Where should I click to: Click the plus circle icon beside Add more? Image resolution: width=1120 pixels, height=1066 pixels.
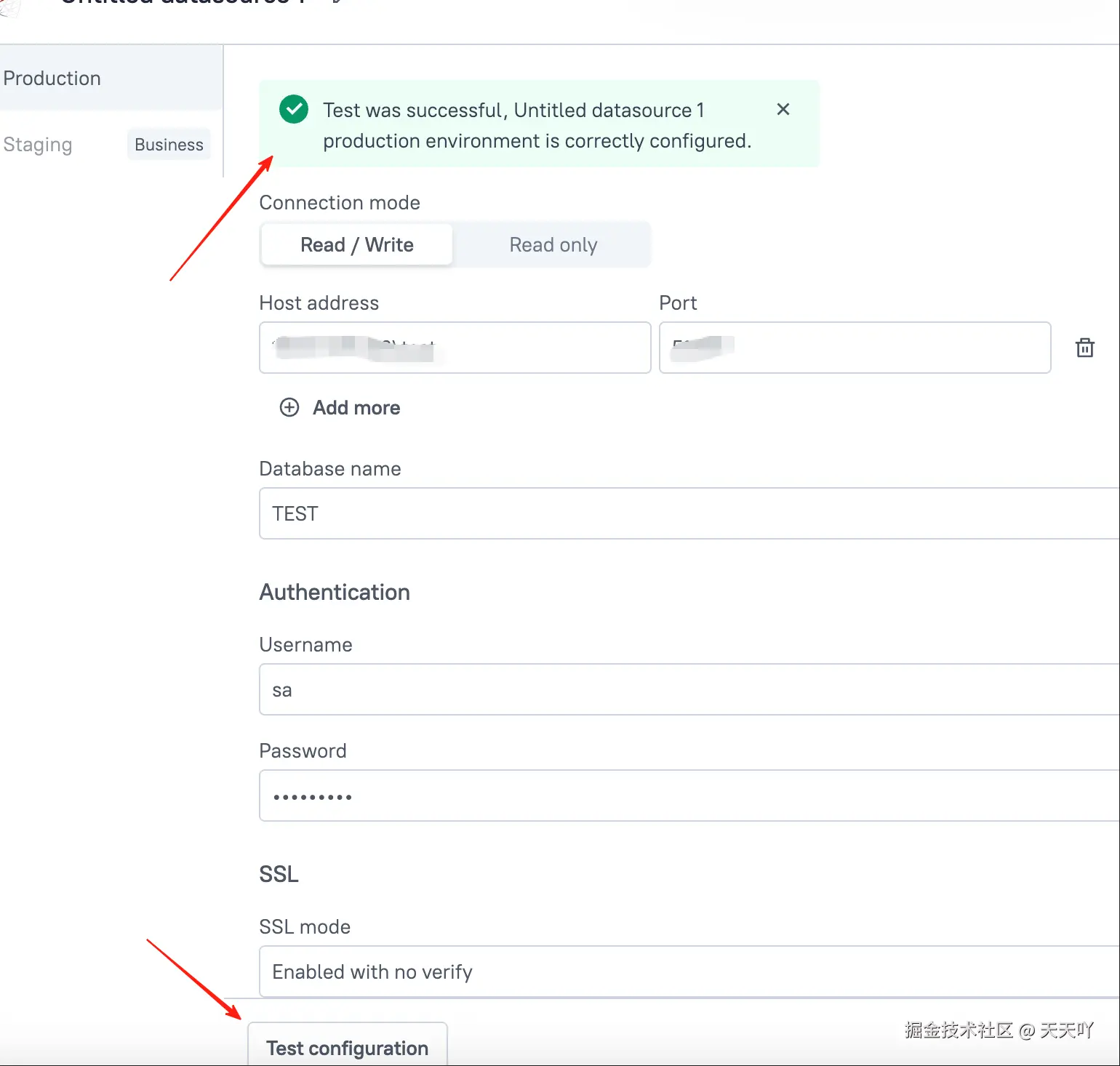289,407
